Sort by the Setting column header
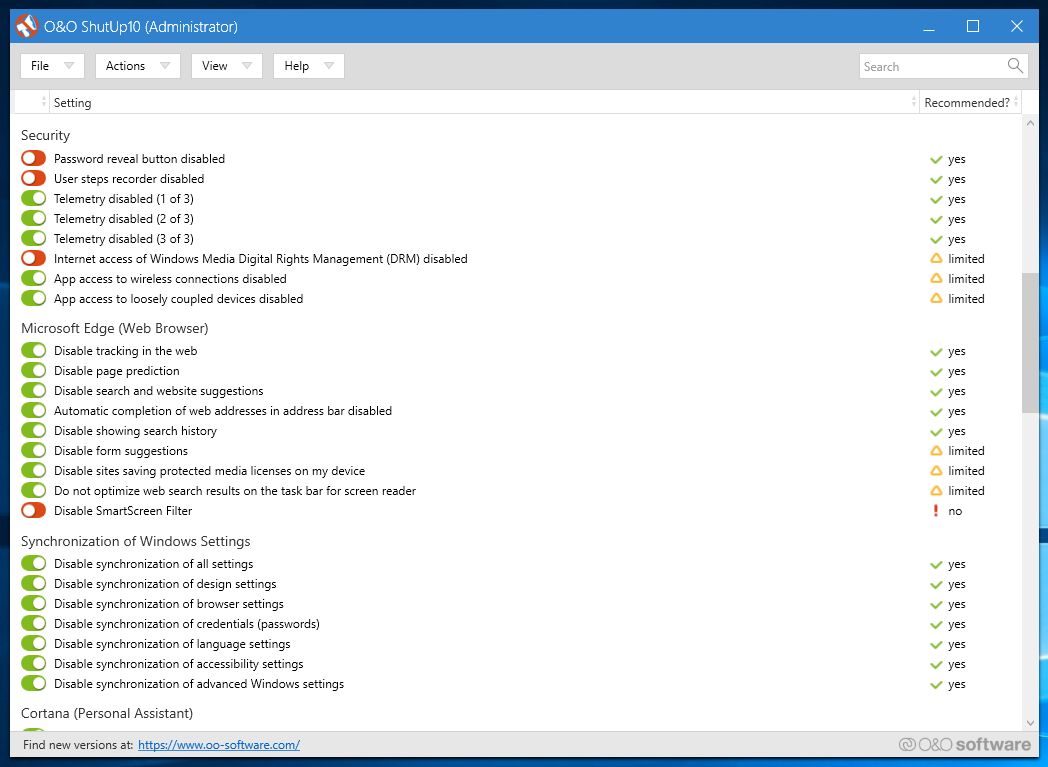This screenshot has width=1048, height=767. pyautogui.click(x=484, y=102)
